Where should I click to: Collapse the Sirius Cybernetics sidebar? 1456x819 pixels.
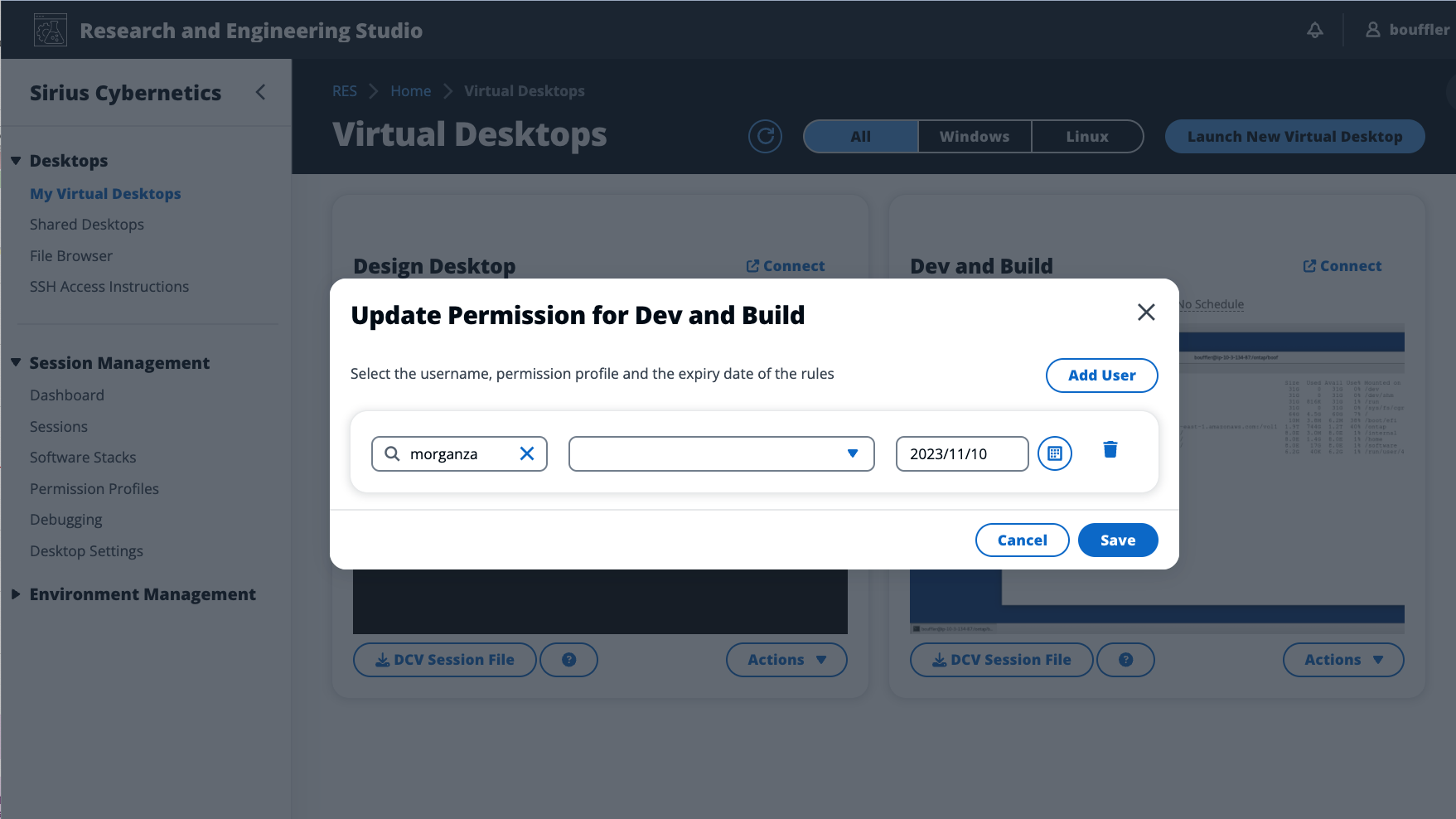pyautogui.click(x=260, y=92)
